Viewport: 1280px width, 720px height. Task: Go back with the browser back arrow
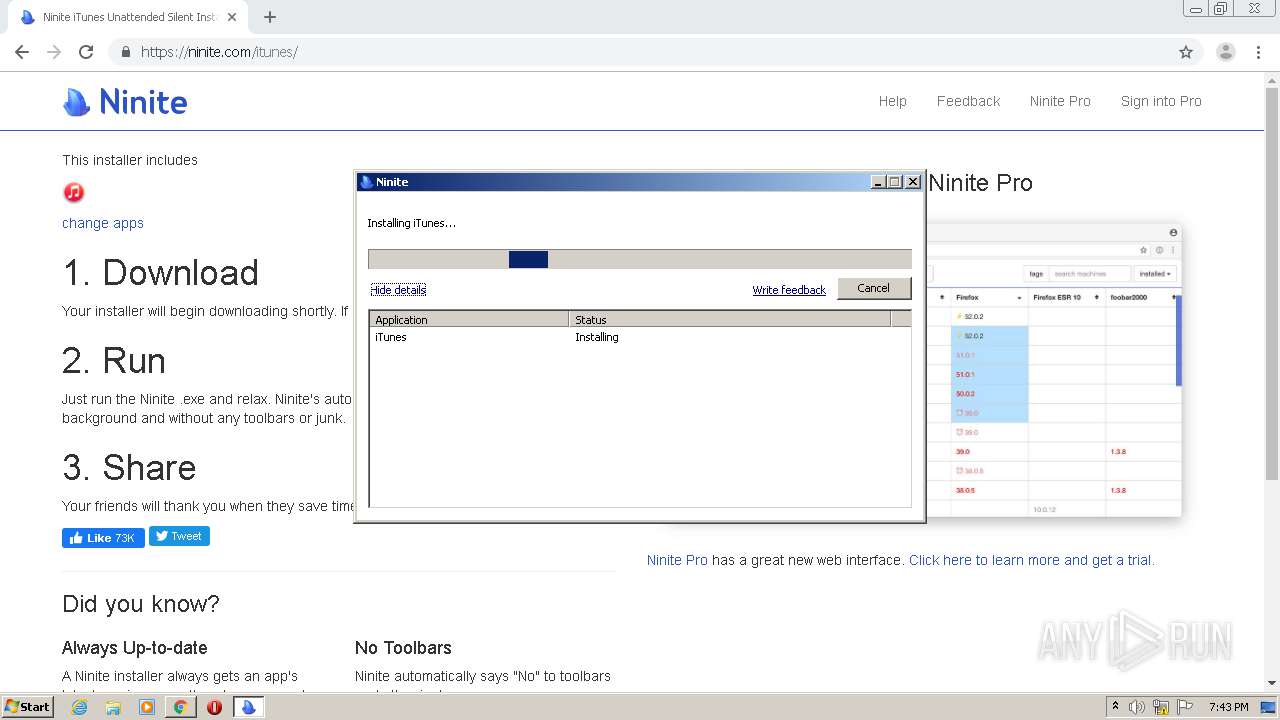tap(22, 52)
